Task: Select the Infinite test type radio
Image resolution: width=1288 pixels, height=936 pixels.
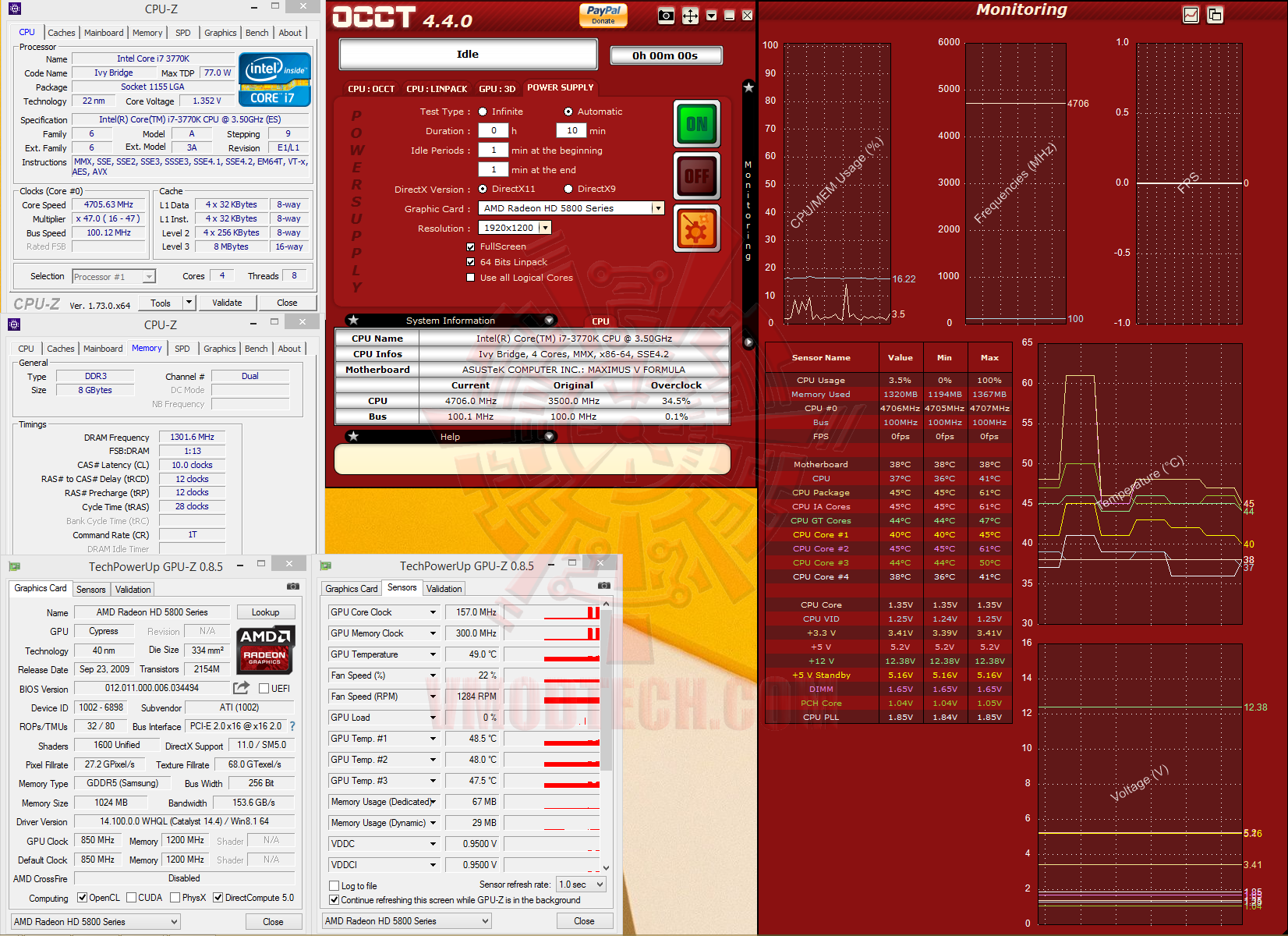Action: point(483,112)
